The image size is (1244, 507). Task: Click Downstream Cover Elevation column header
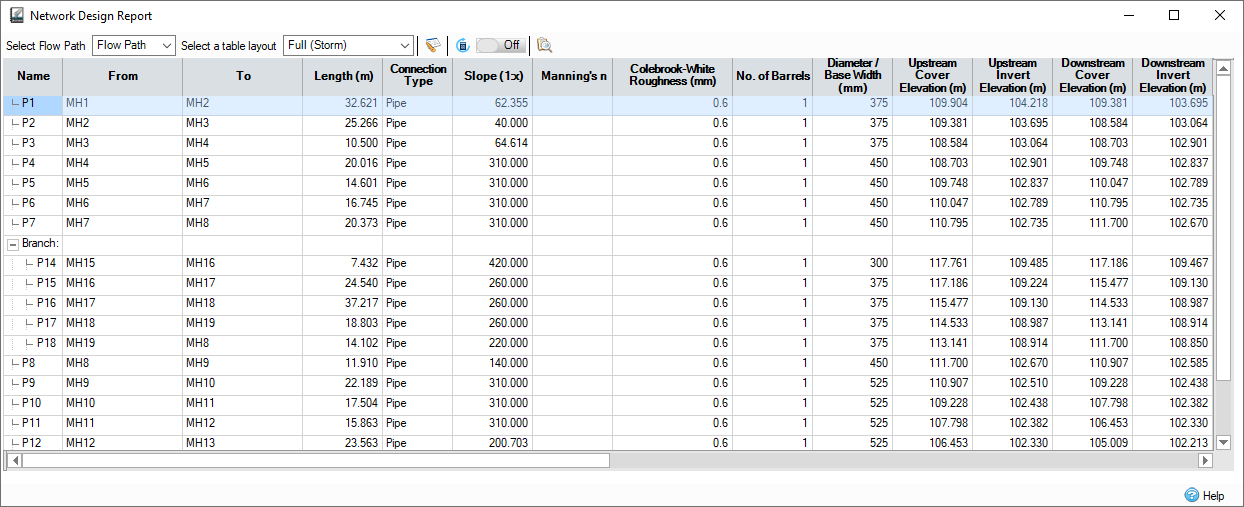click(1093, 76)
